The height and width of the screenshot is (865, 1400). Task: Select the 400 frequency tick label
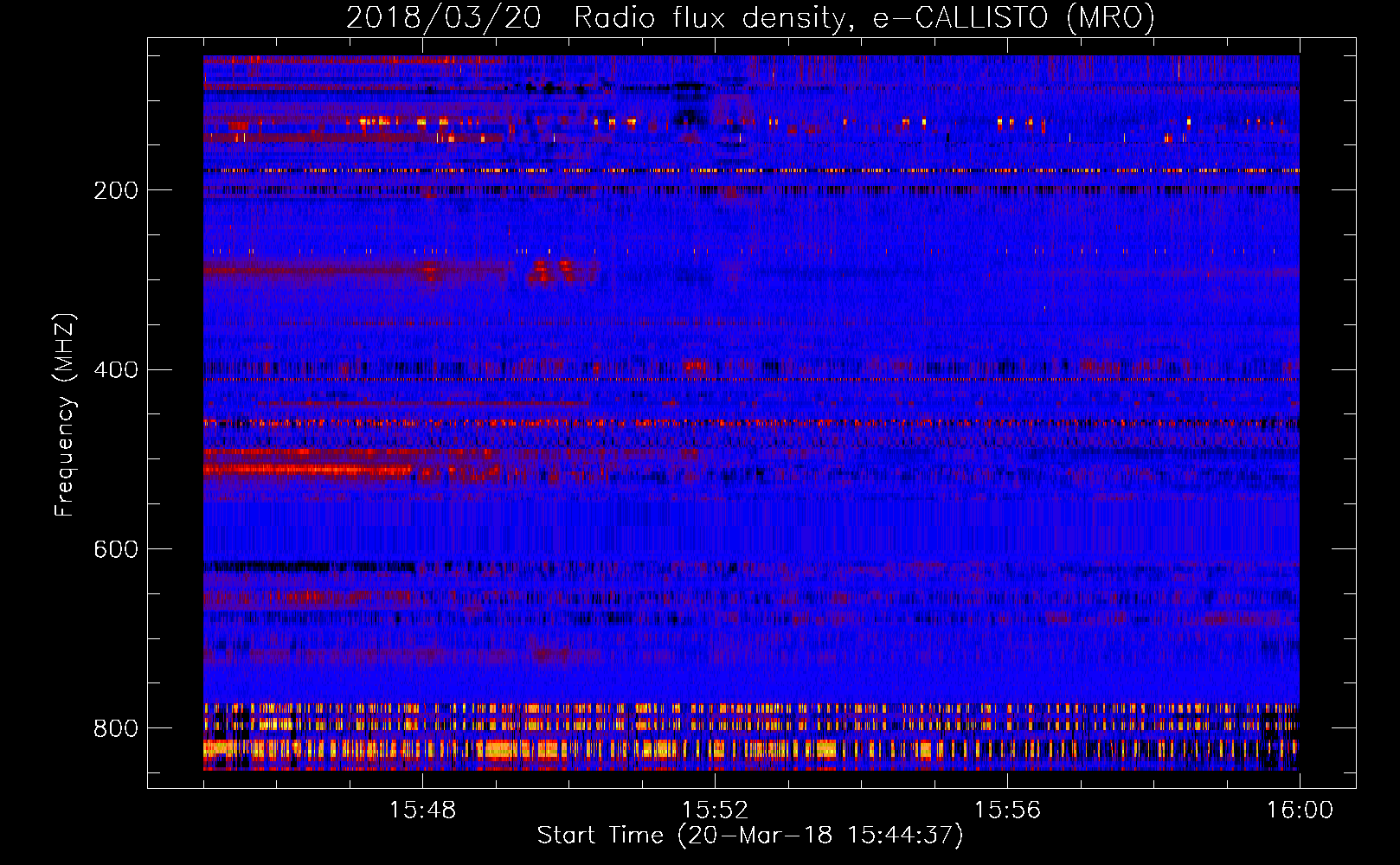coord(116,370)
